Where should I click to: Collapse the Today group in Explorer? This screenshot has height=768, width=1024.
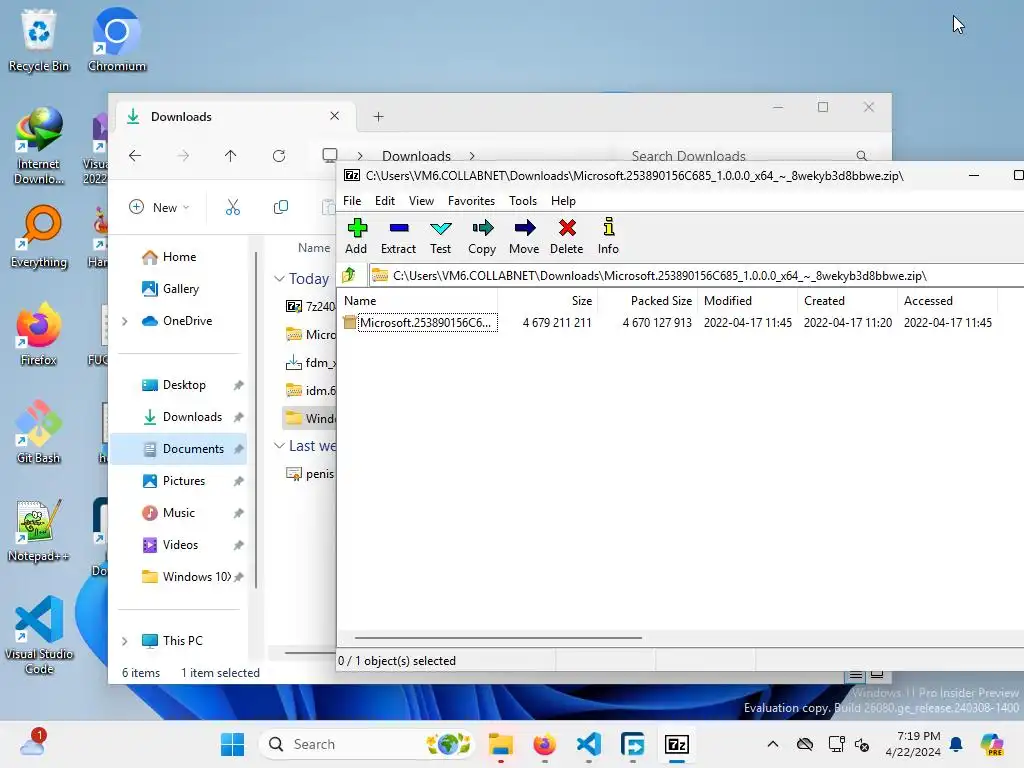tap(280, 278)
